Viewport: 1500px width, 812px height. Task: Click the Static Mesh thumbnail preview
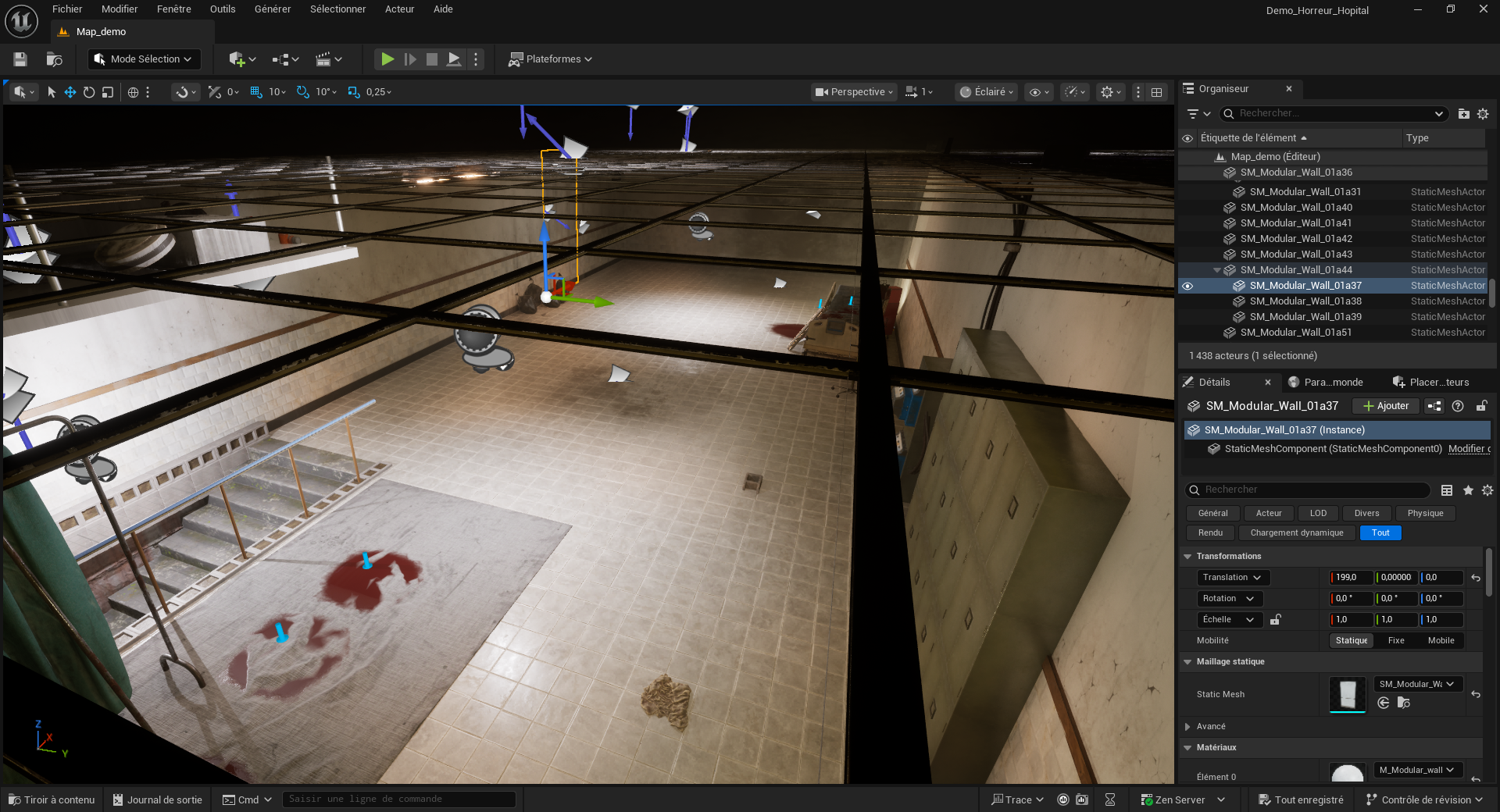click(1348, 694)
